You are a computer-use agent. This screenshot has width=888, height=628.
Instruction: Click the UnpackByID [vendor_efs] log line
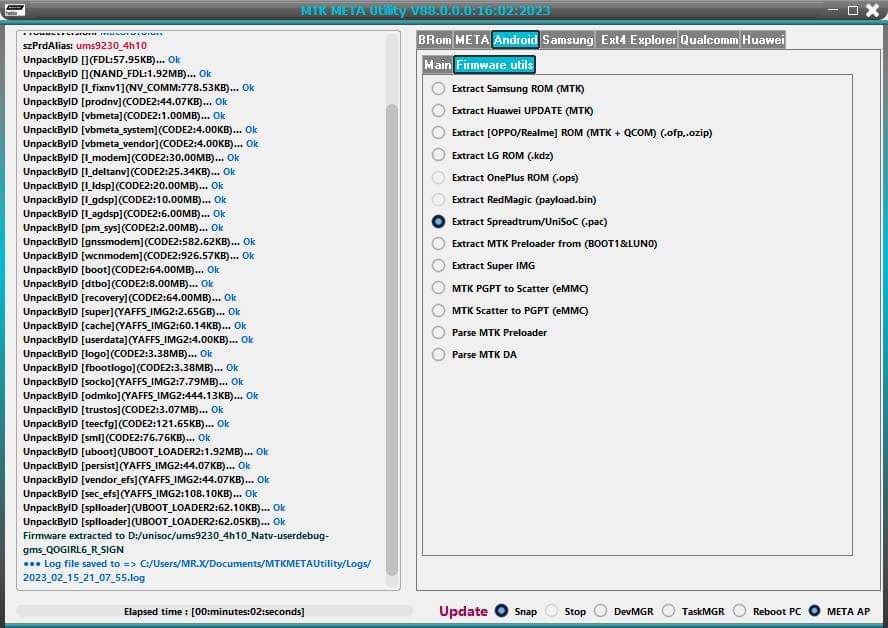pyautogui.click(x=146, y=480)
